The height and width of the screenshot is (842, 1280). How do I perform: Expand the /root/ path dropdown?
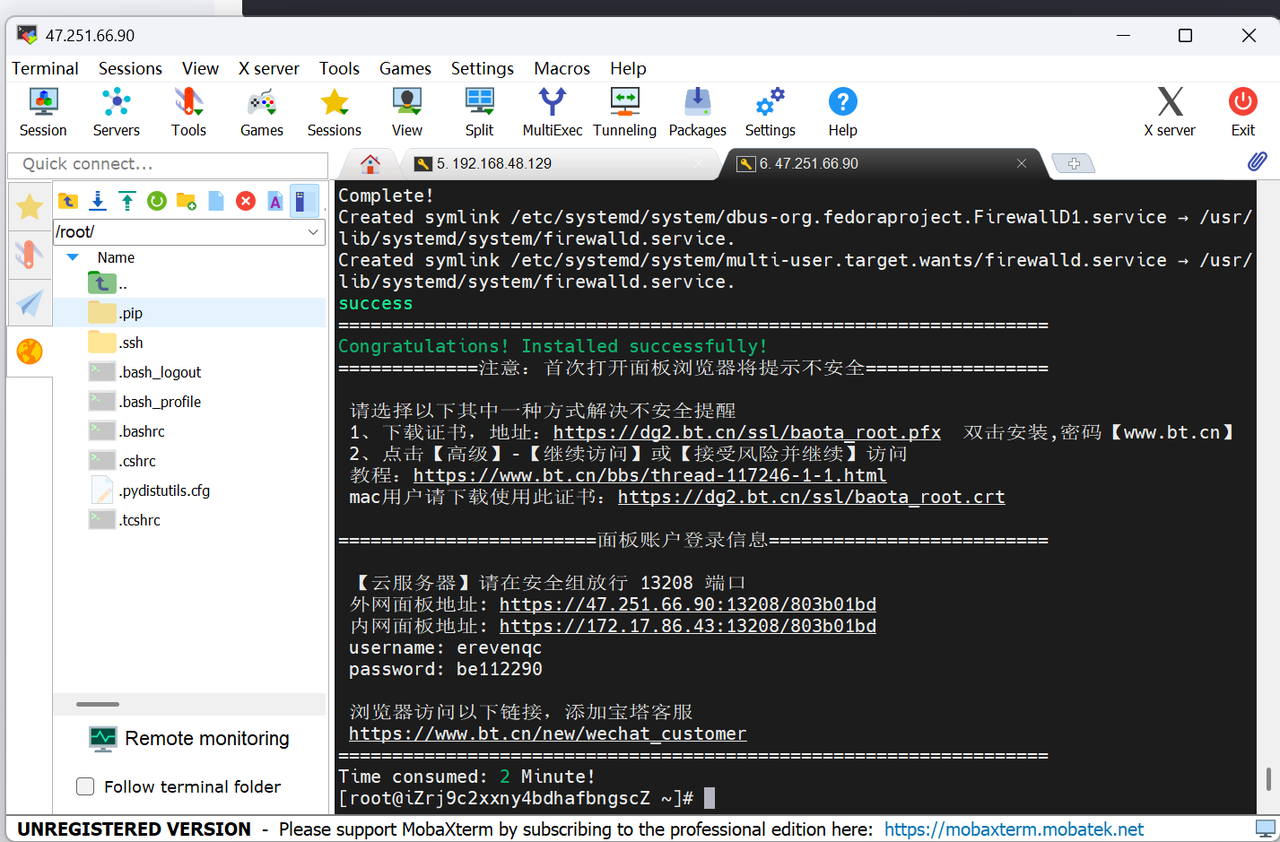pos(314,232)
